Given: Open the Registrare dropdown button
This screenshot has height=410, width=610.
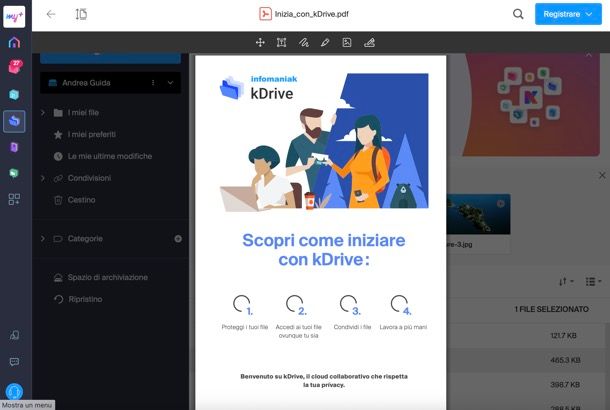Looking at the screenshot, I should 568,14.
